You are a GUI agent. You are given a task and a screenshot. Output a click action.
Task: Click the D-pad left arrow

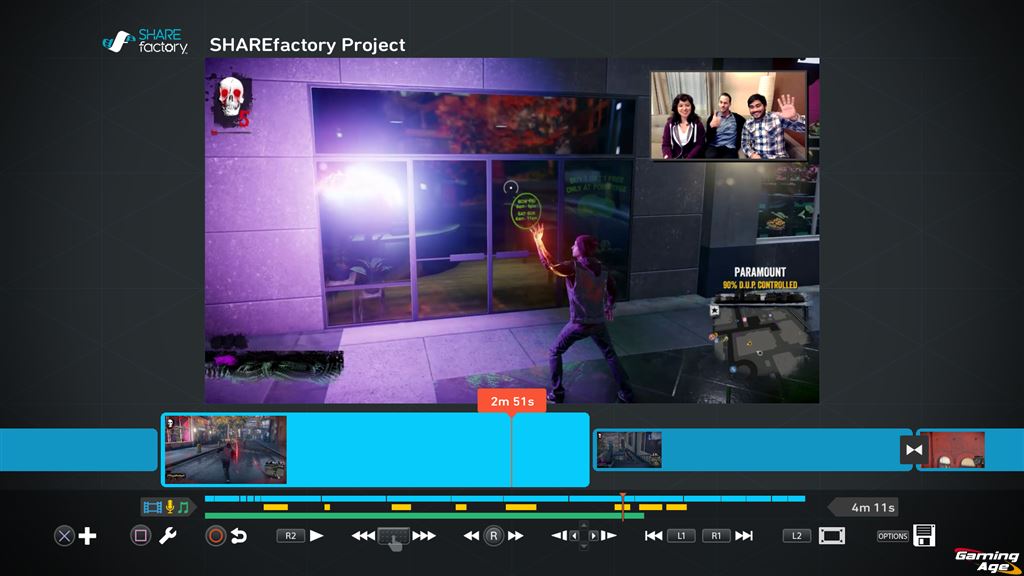[575, 536]
